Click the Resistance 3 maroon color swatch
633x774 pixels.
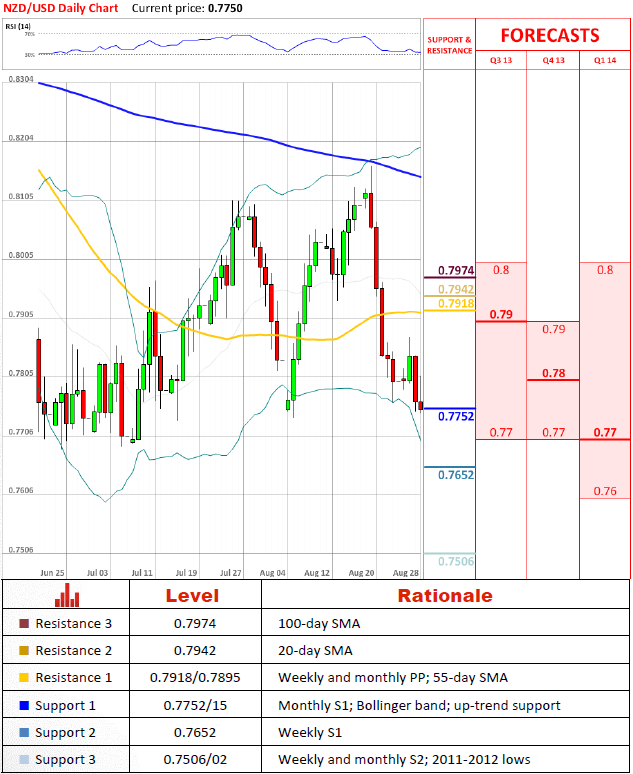24,623
